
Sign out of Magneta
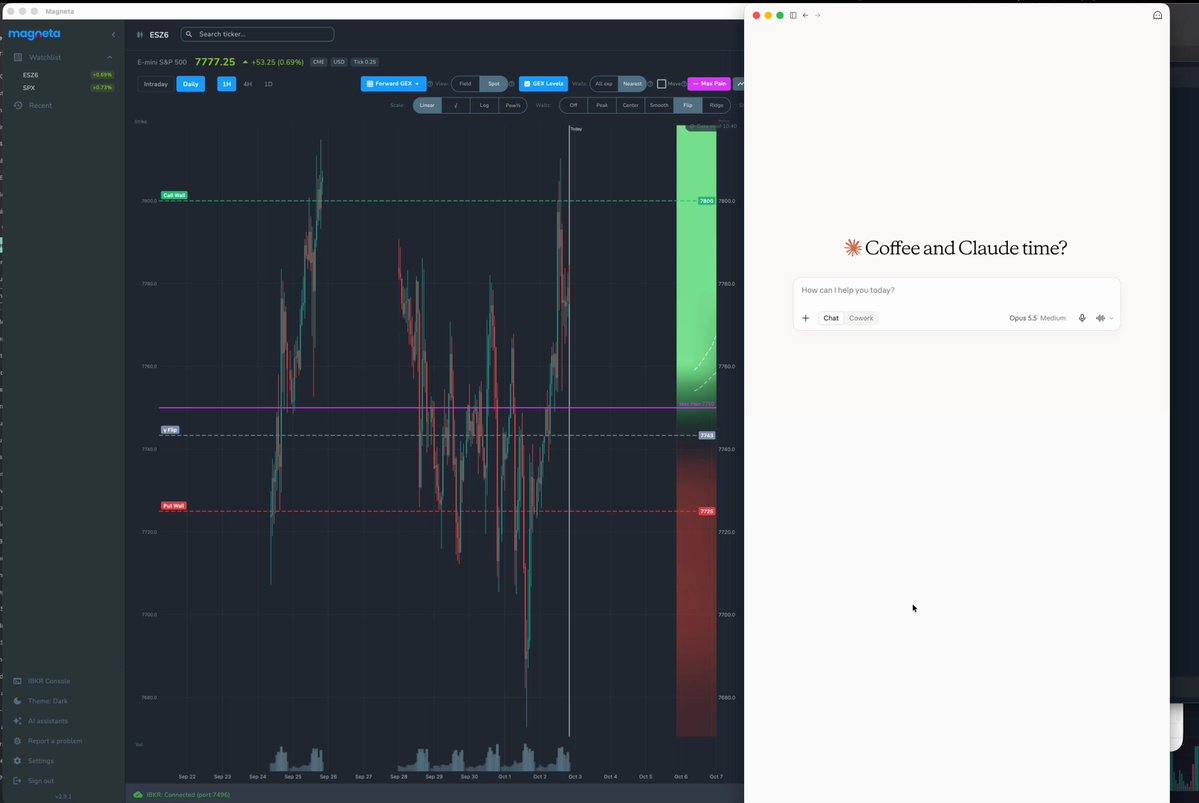pyautogui.click(x=34, y=780)
